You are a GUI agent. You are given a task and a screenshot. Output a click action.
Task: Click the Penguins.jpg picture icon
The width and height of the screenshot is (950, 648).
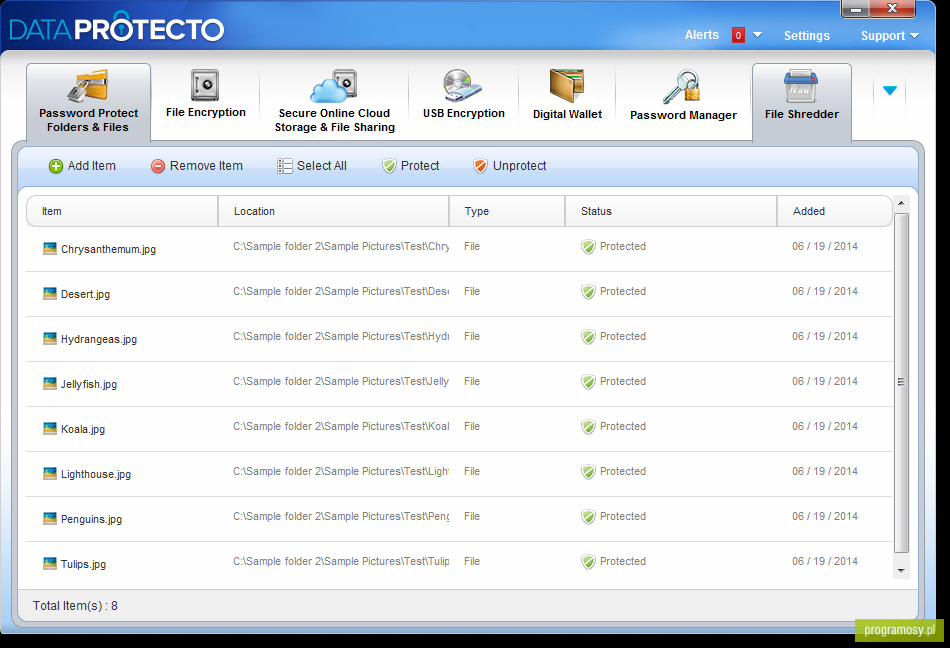[x=50, y=518]
